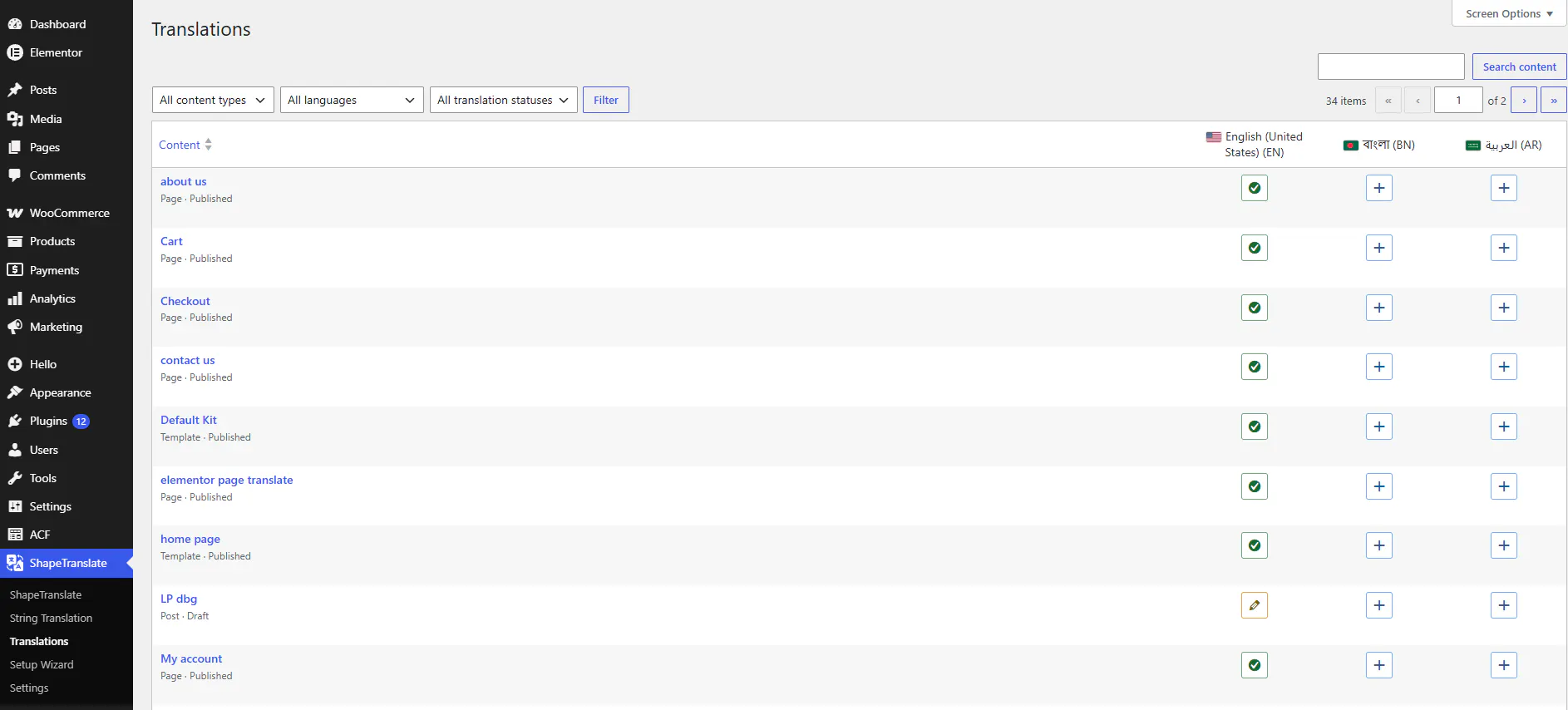1568x710 pixels.
Task: Click the WooCommerce icon in sidebar
Action: (x=15, y=213)
